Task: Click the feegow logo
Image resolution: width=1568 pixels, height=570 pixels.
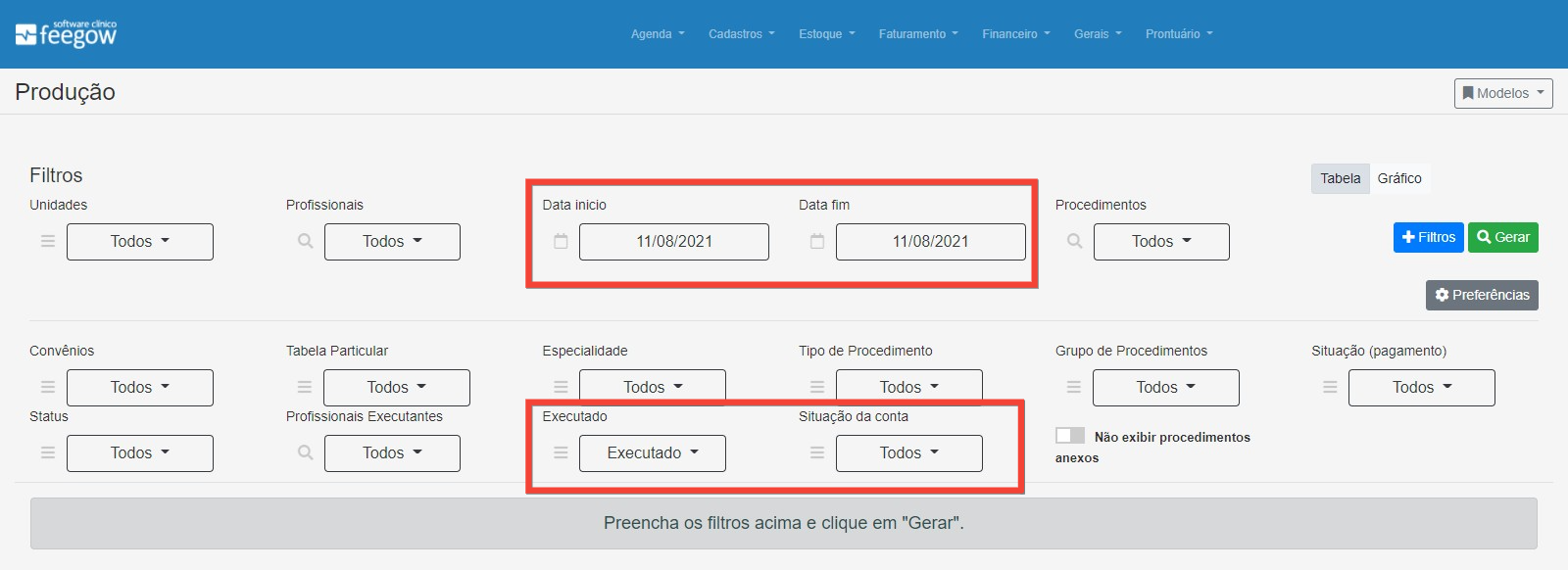Action: (x=66, y=34)
